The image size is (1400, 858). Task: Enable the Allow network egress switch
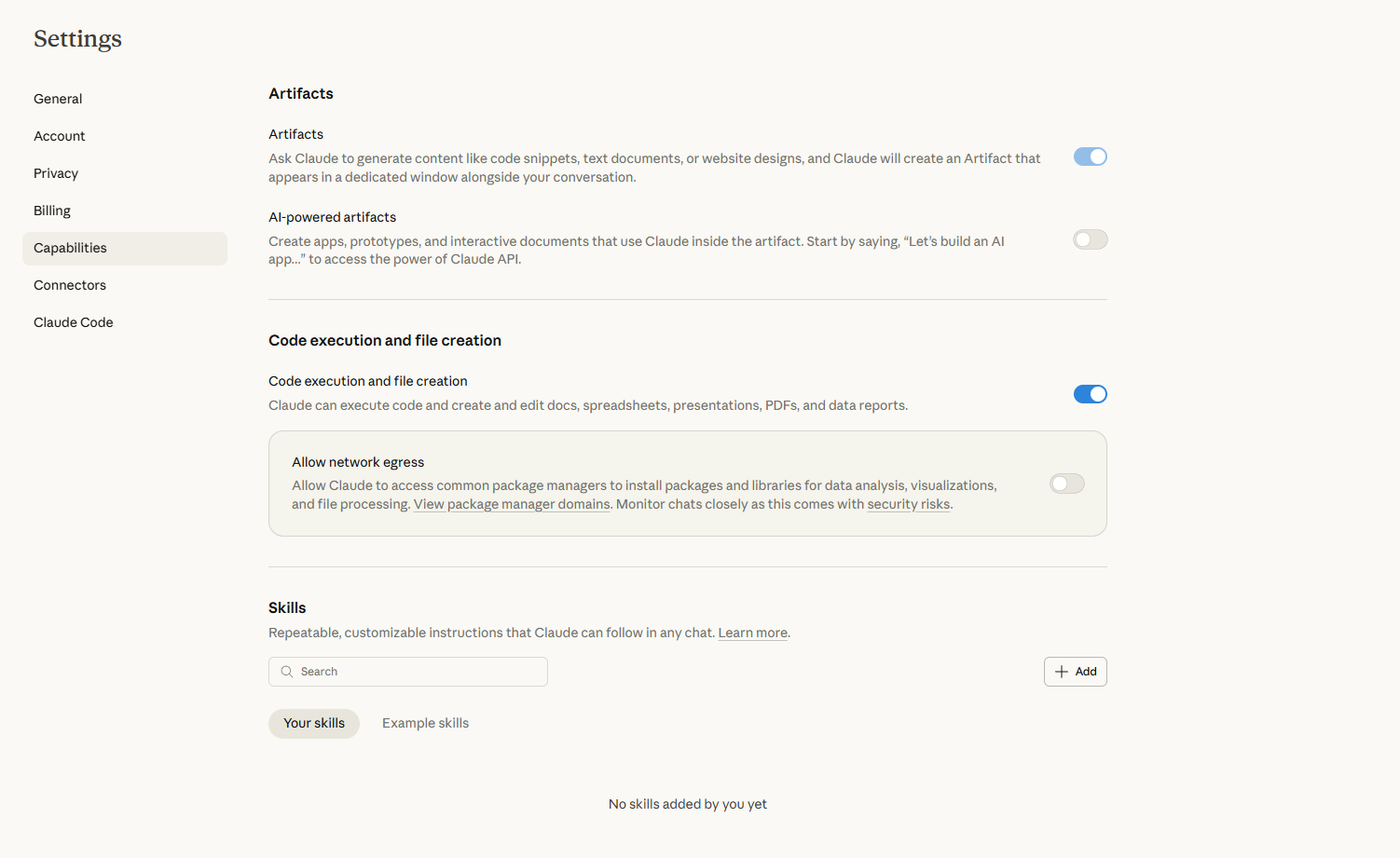click(1067, 483)
